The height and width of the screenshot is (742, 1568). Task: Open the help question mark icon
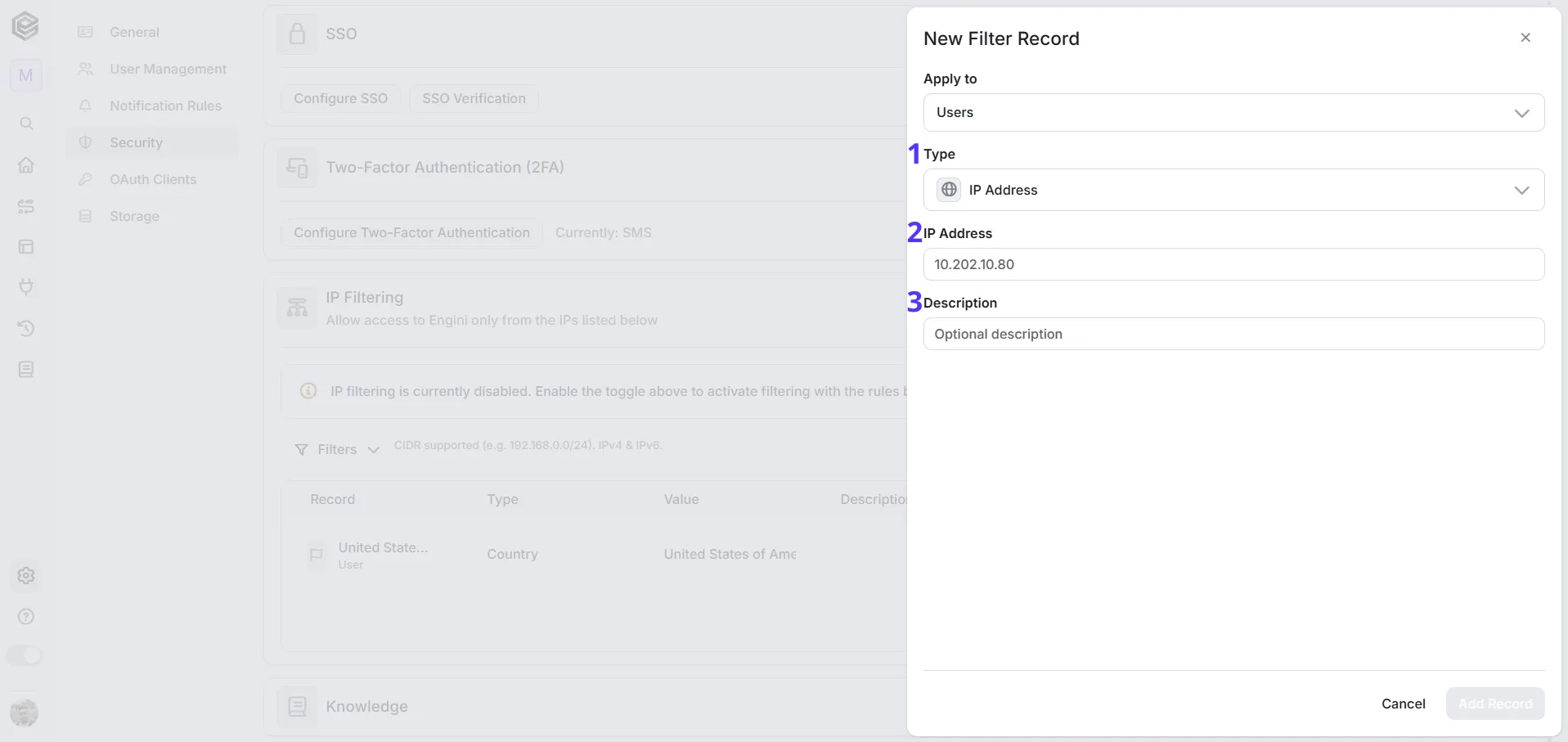point(26,617)
